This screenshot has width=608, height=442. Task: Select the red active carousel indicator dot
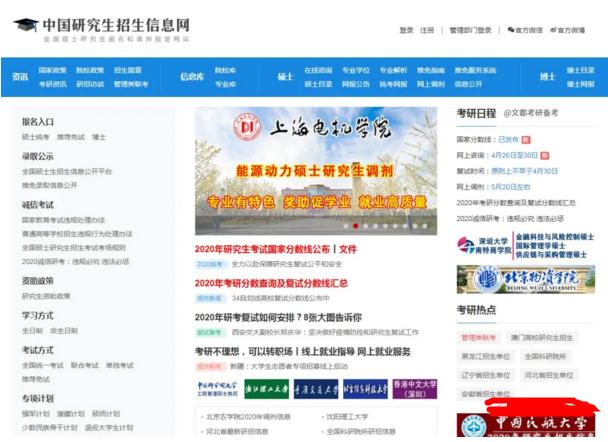pyautogui.click(x=355, y=226)
